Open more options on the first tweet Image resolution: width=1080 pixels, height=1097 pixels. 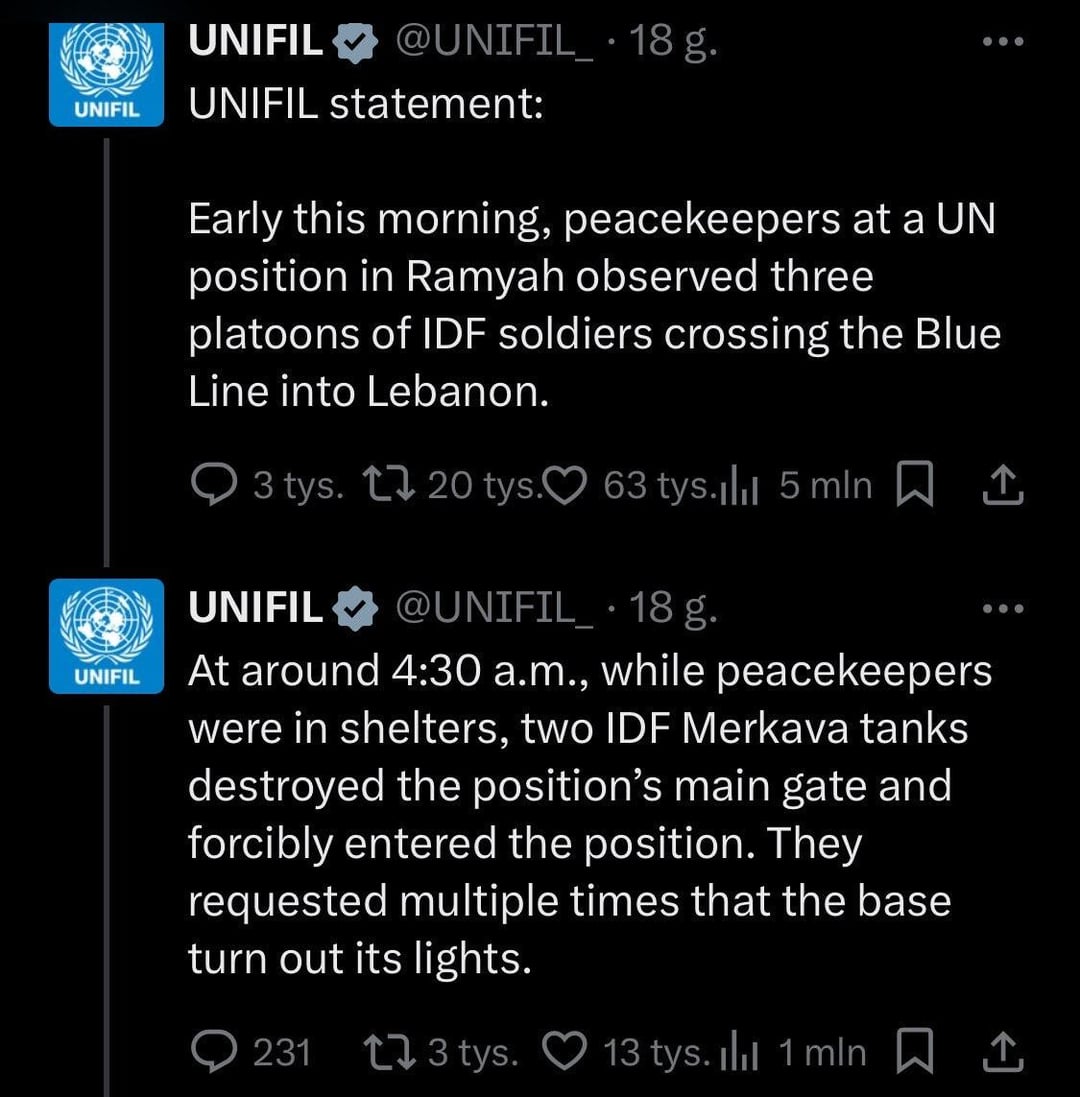point(1003,42)
